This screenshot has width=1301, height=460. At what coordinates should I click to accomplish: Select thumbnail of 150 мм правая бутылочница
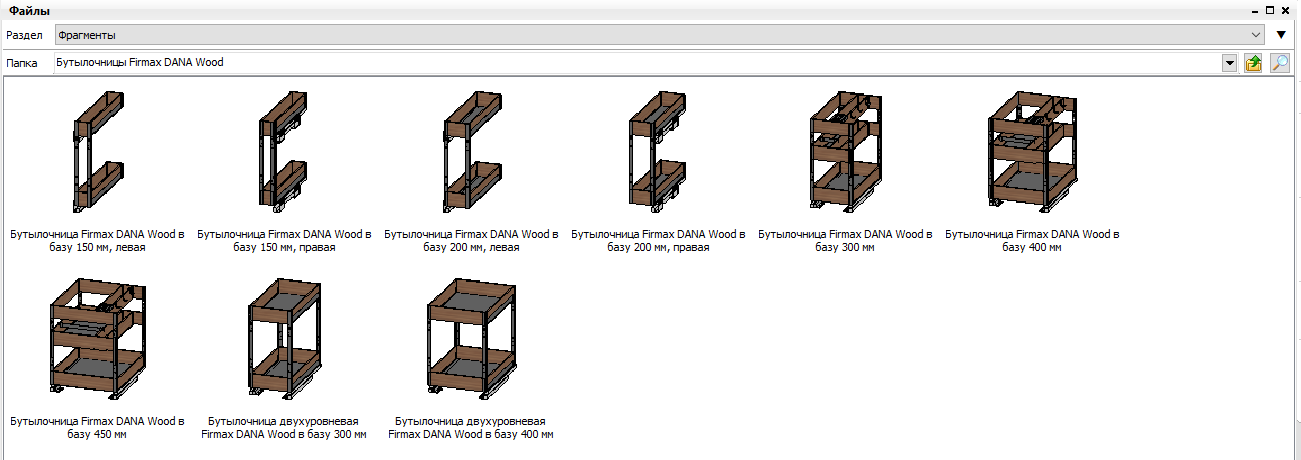(x=284, y=152)
